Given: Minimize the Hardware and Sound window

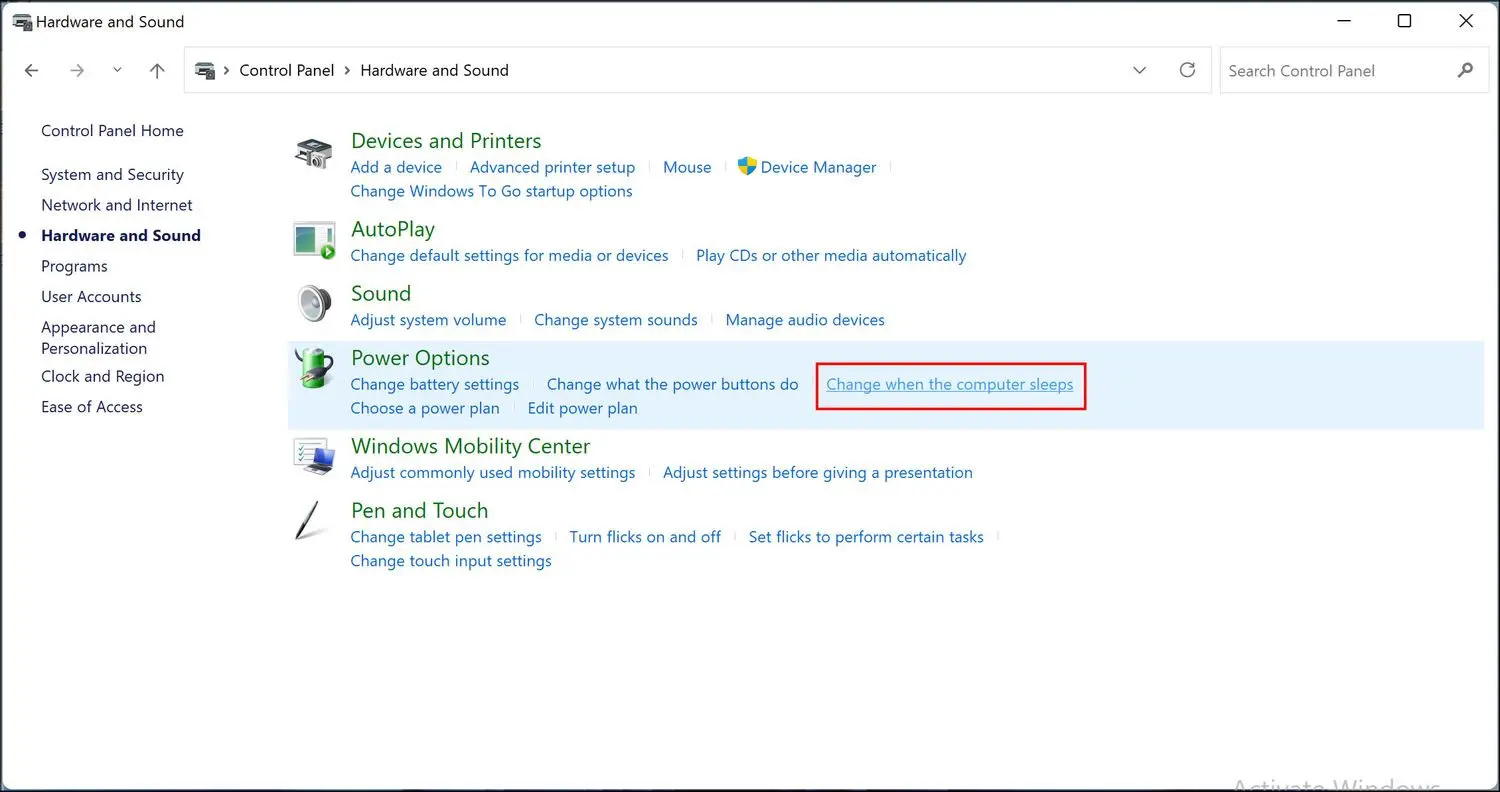Looking at the screenshot, I should click(1342, 21).
